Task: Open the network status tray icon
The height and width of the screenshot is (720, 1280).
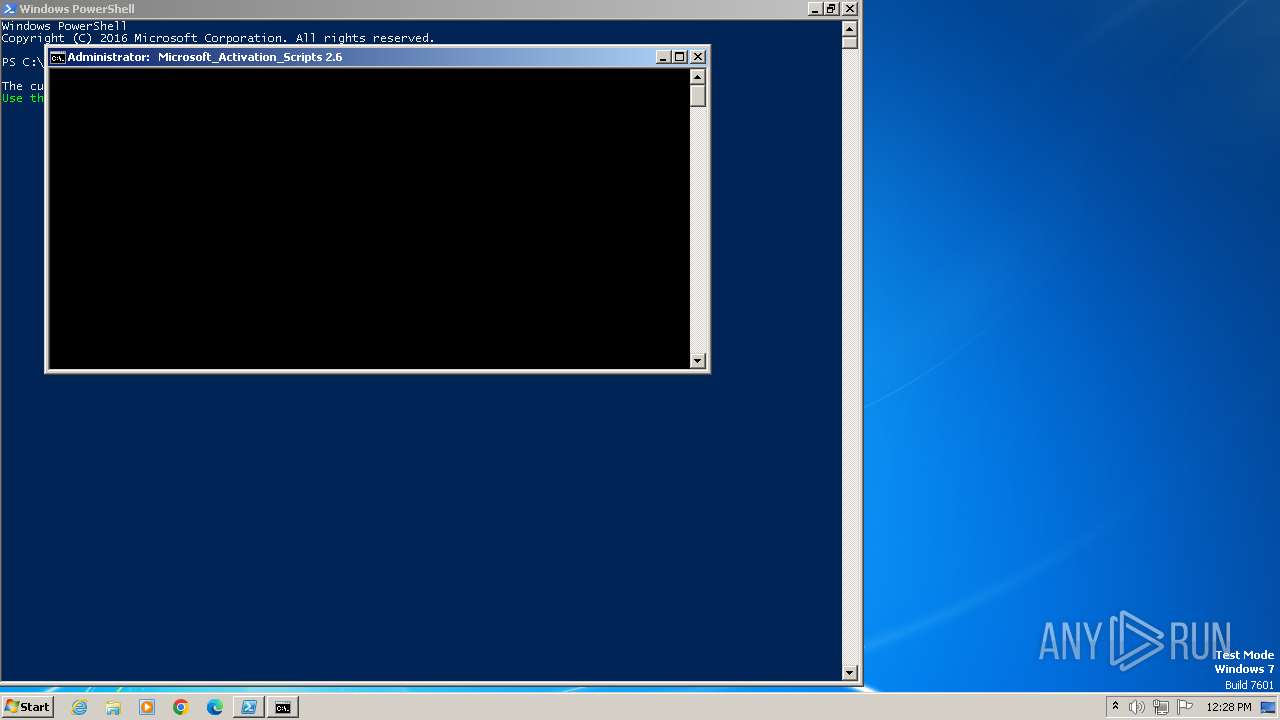Action: tap(1161, 707)
